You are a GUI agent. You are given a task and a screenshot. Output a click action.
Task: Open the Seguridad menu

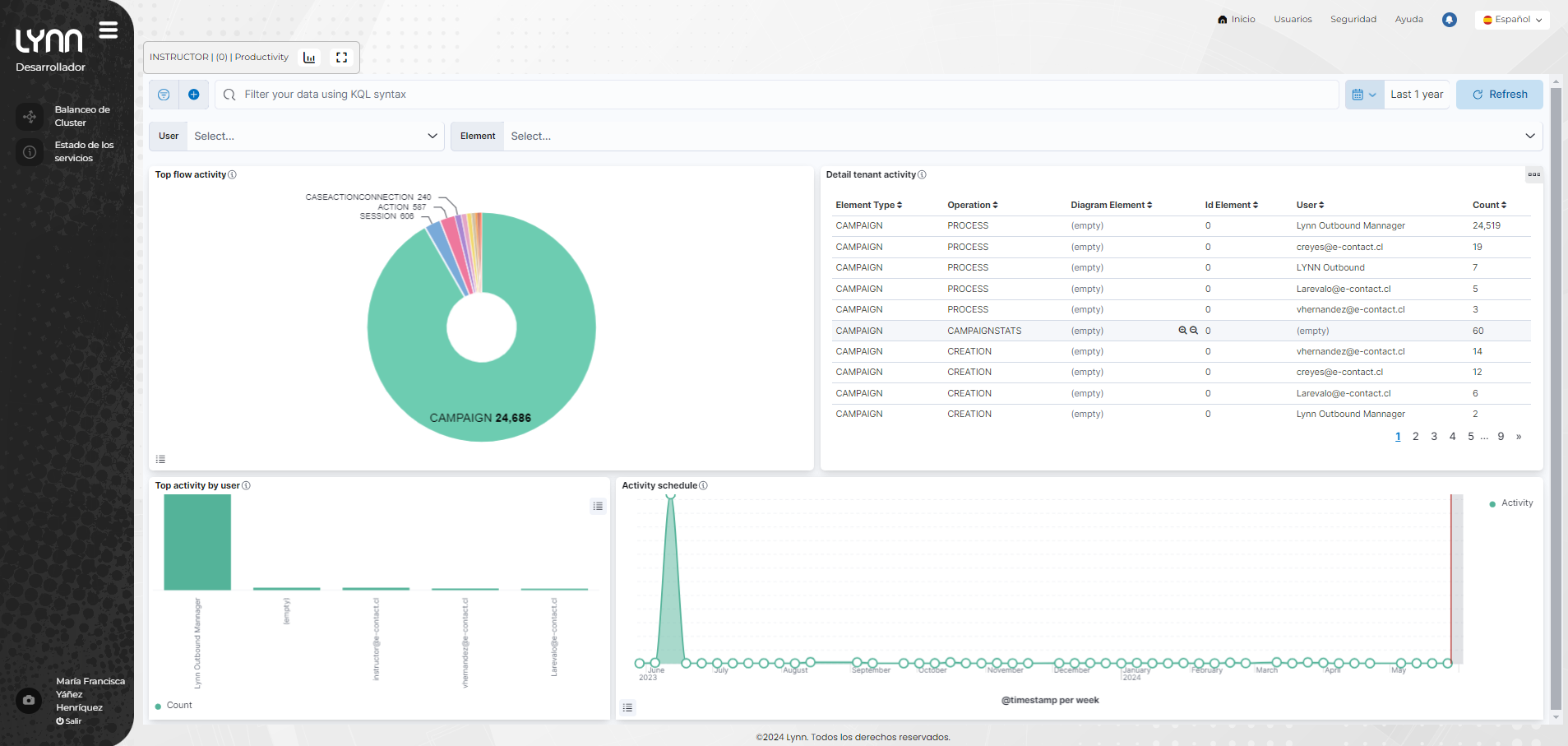tap(1353, 20)
